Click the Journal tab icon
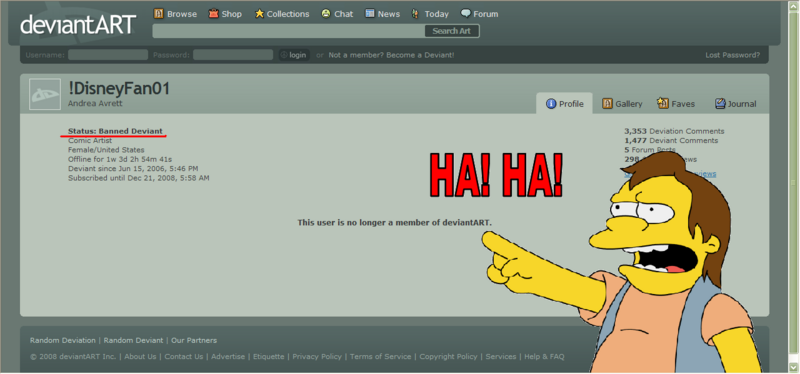Viewport: 800px width, 374px height. click(x=720, y=104)
